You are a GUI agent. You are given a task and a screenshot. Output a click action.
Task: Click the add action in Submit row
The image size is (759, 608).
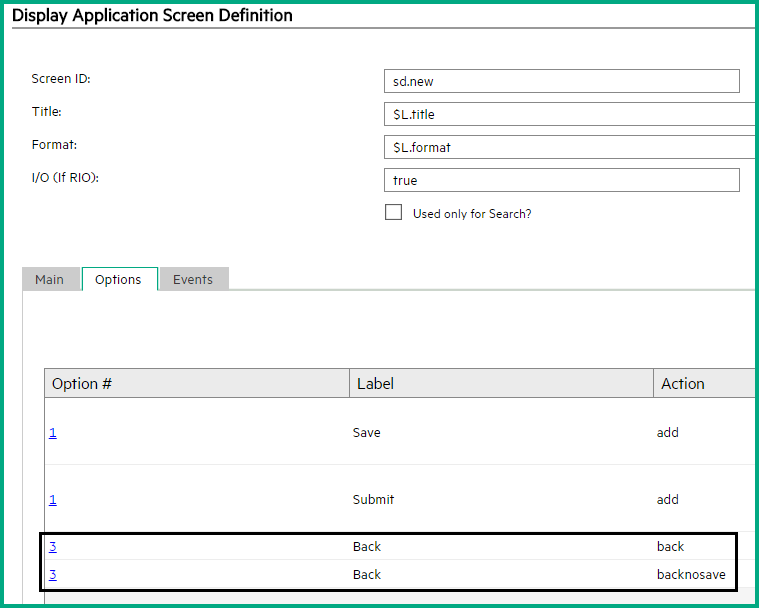(x=667, y=500)
